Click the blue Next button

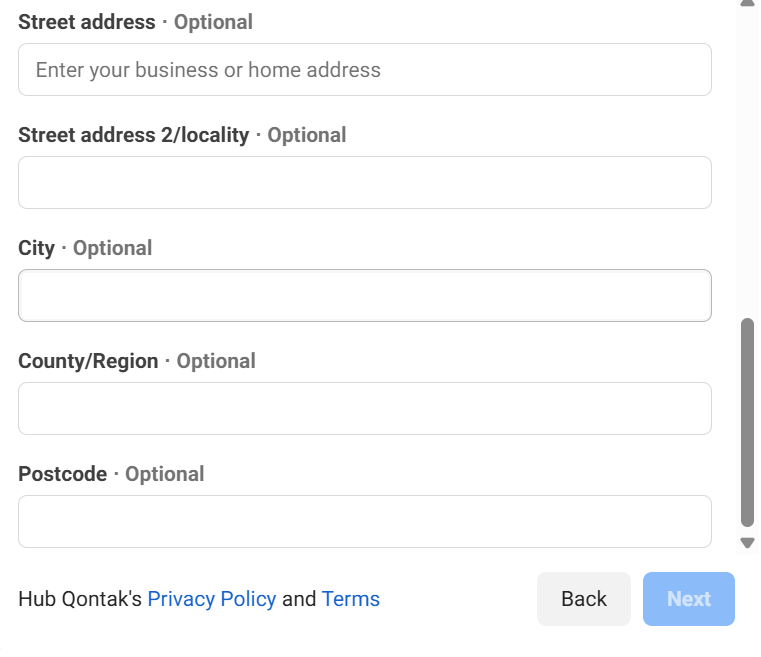(x=688, y=599)
